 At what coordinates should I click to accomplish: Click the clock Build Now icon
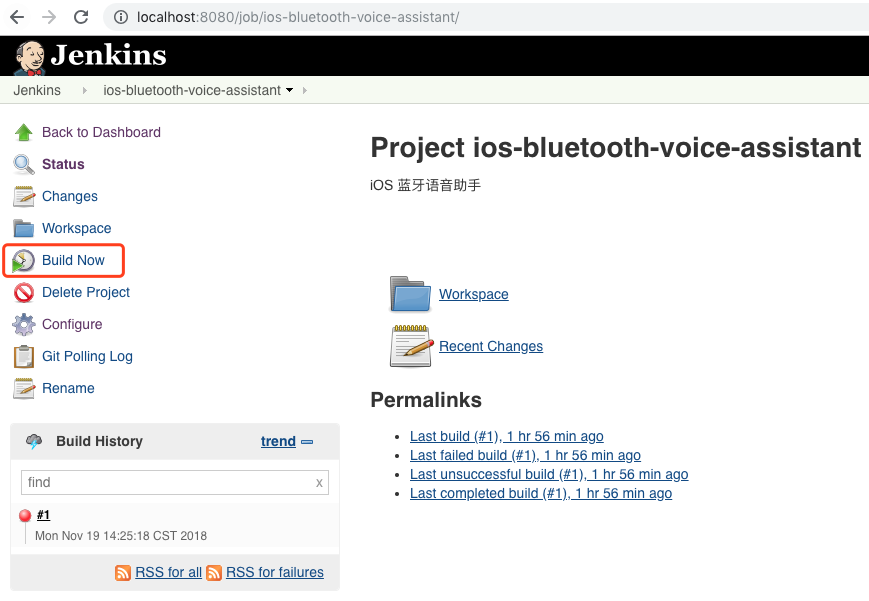point(23,261)
